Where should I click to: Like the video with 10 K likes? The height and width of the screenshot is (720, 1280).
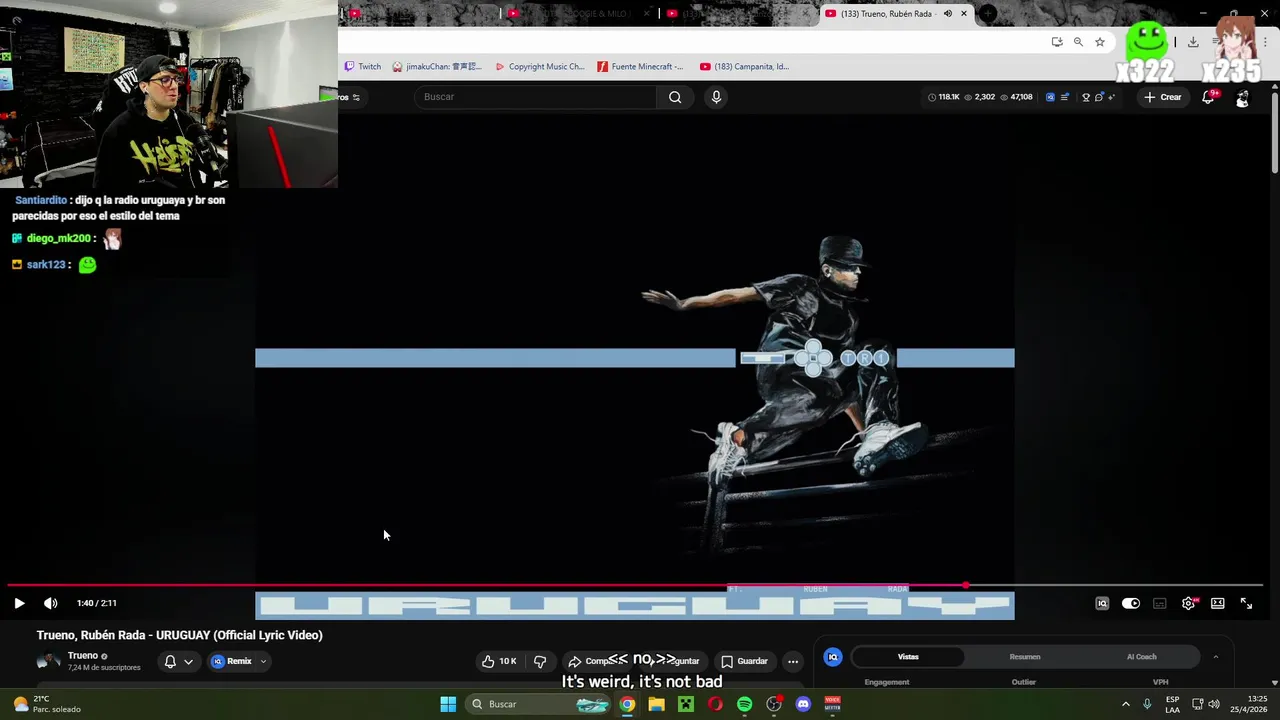coord(499,661)
